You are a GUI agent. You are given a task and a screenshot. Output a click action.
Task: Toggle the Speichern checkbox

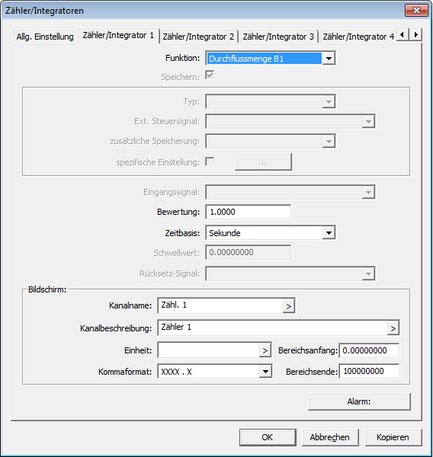click(x=210, y=75)
